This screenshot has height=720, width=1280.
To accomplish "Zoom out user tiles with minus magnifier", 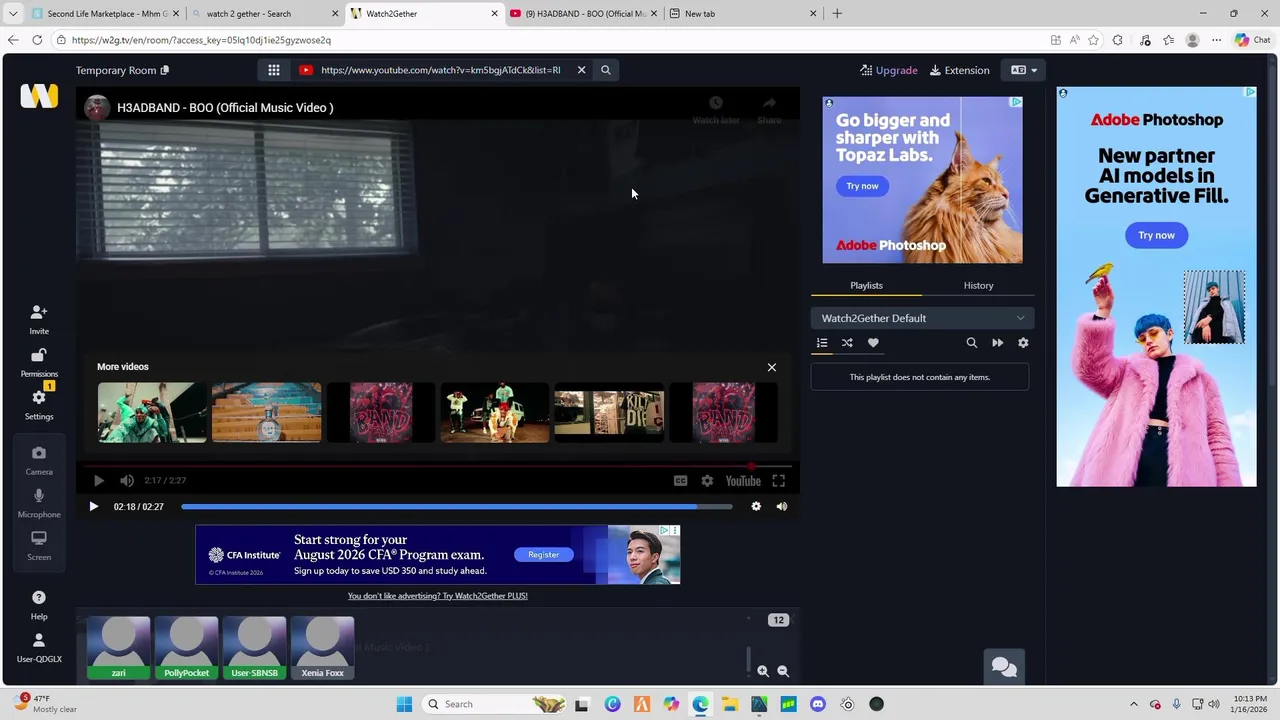I will 783,672.
